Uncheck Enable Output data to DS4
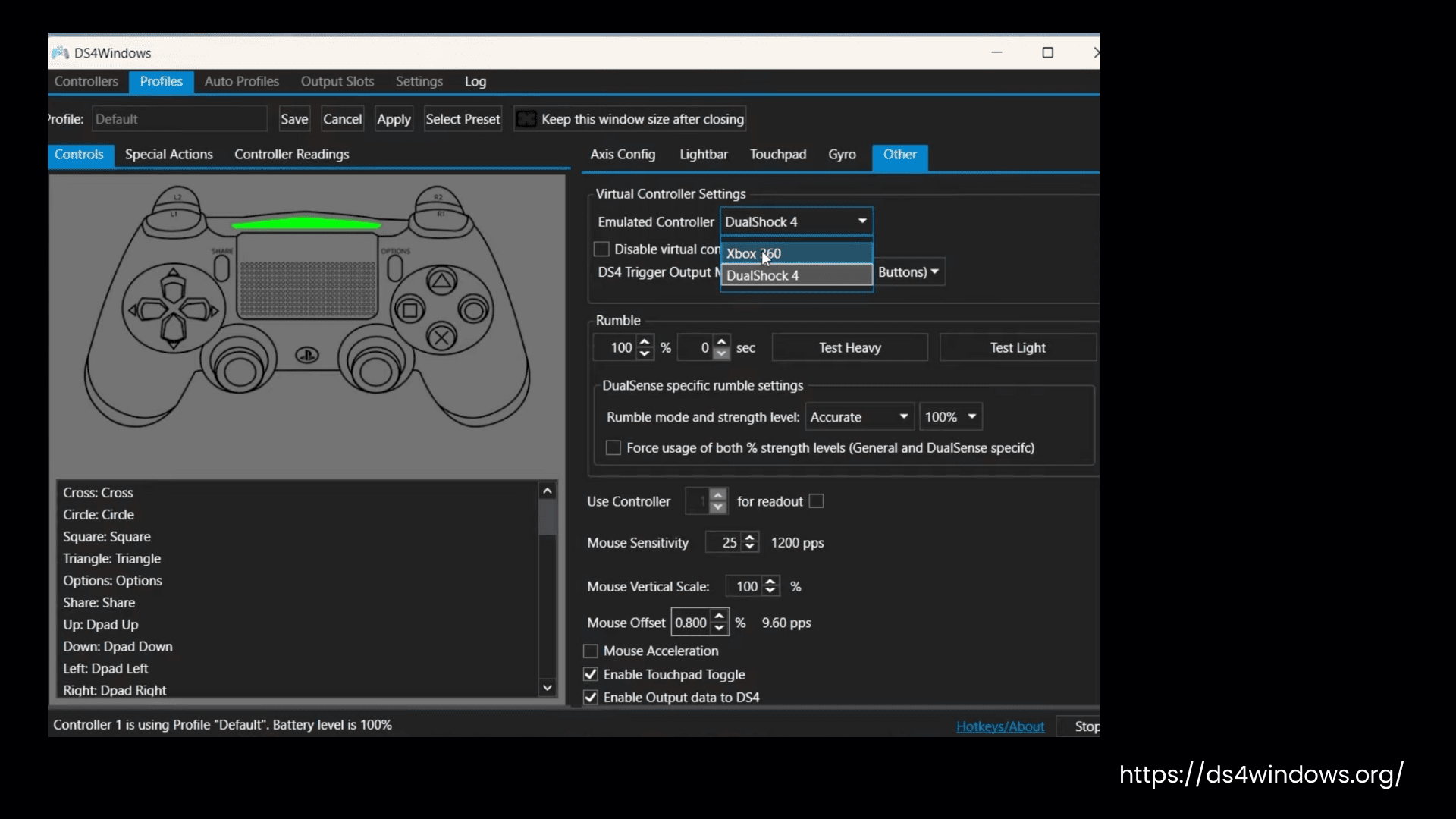The image size is (1456, 819). coord(590,697)
